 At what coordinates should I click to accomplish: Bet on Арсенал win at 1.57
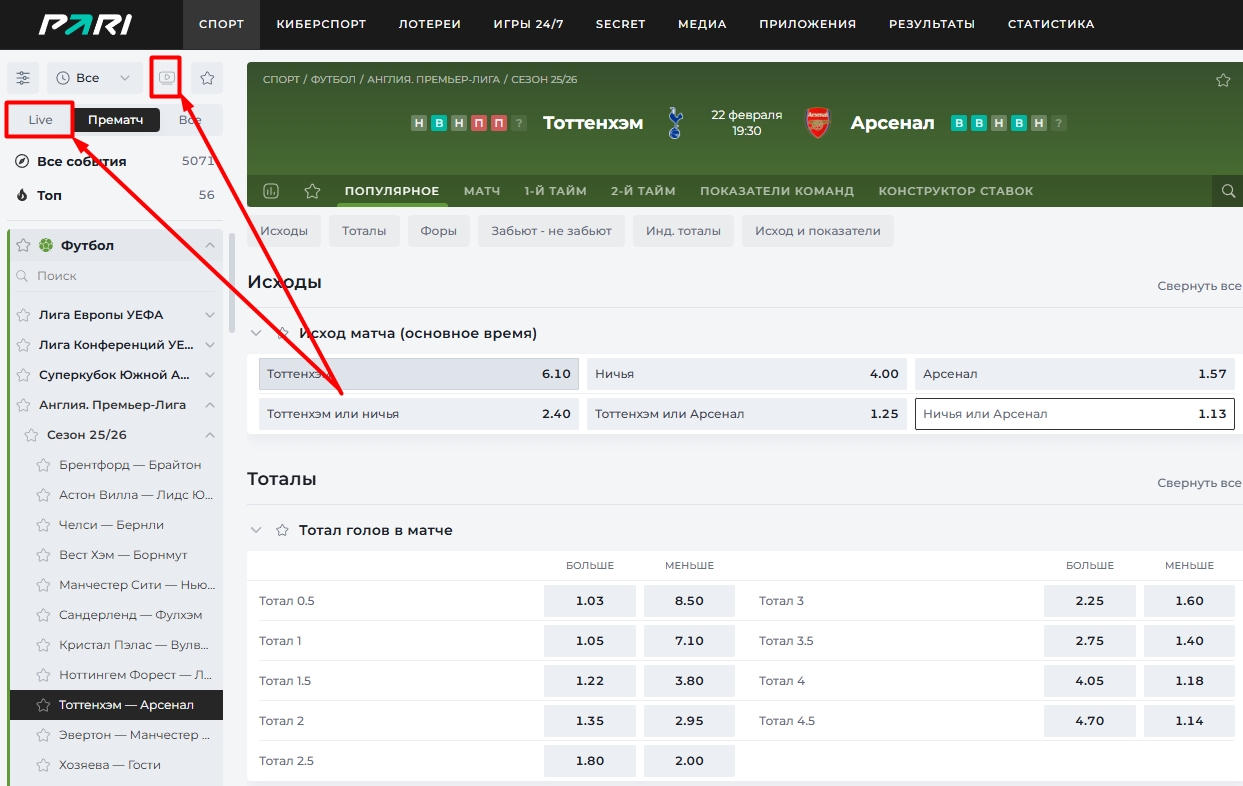coord(1074,374)
